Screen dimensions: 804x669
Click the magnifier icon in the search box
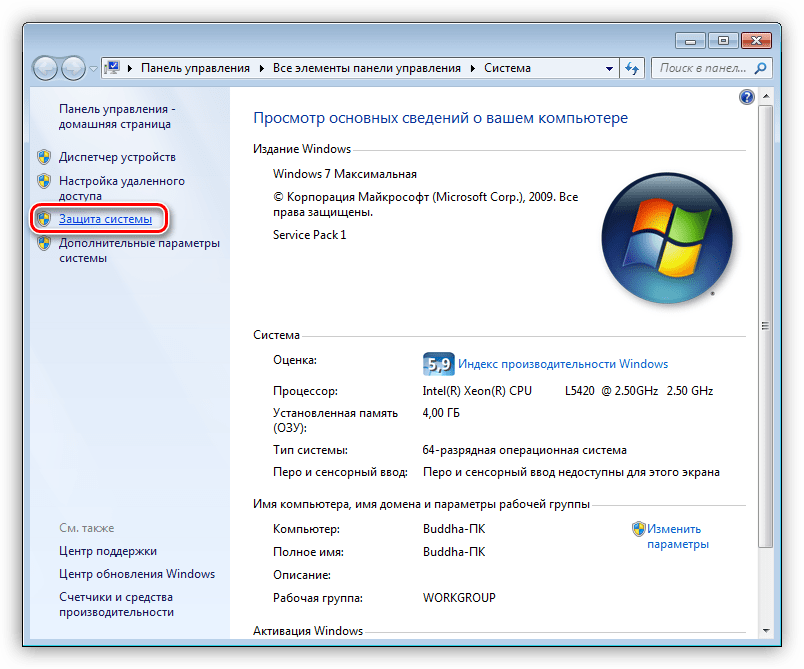pyautogui.click(x=761, y=68)
